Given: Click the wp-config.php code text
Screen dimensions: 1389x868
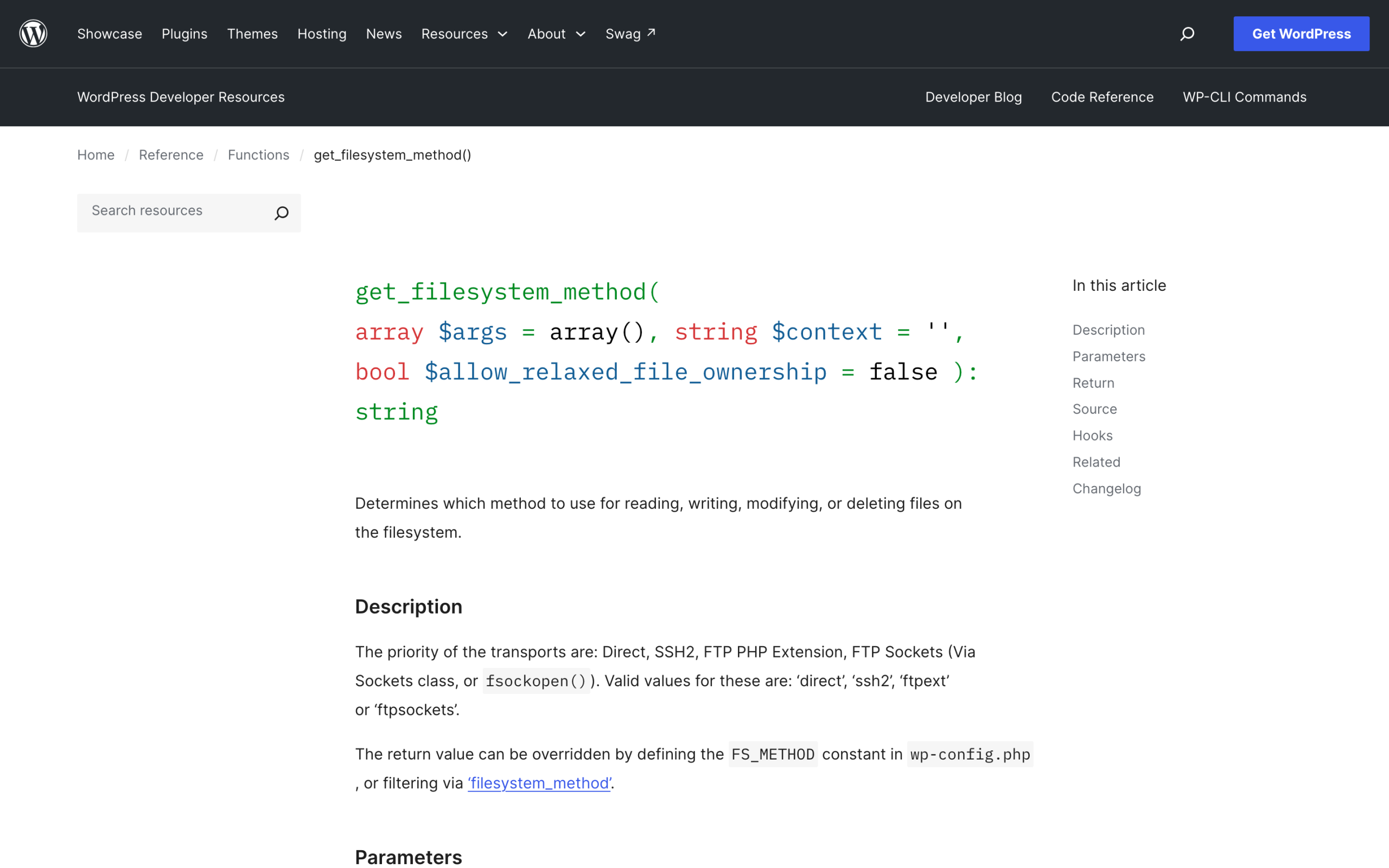Looking at the screenshot, I should (x=970, y=754).
